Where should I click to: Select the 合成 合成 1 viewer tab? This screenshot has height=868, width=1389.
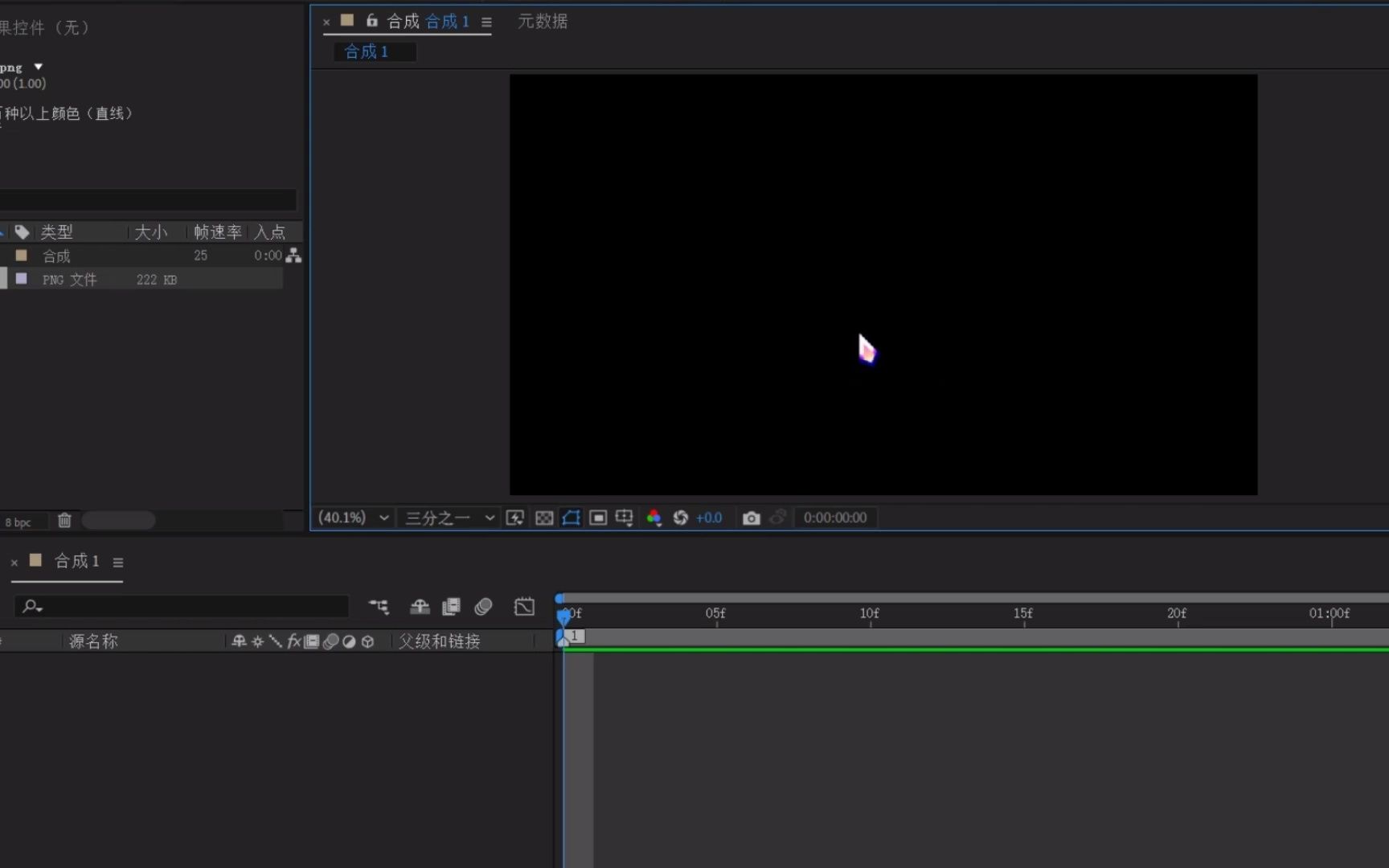428,22
